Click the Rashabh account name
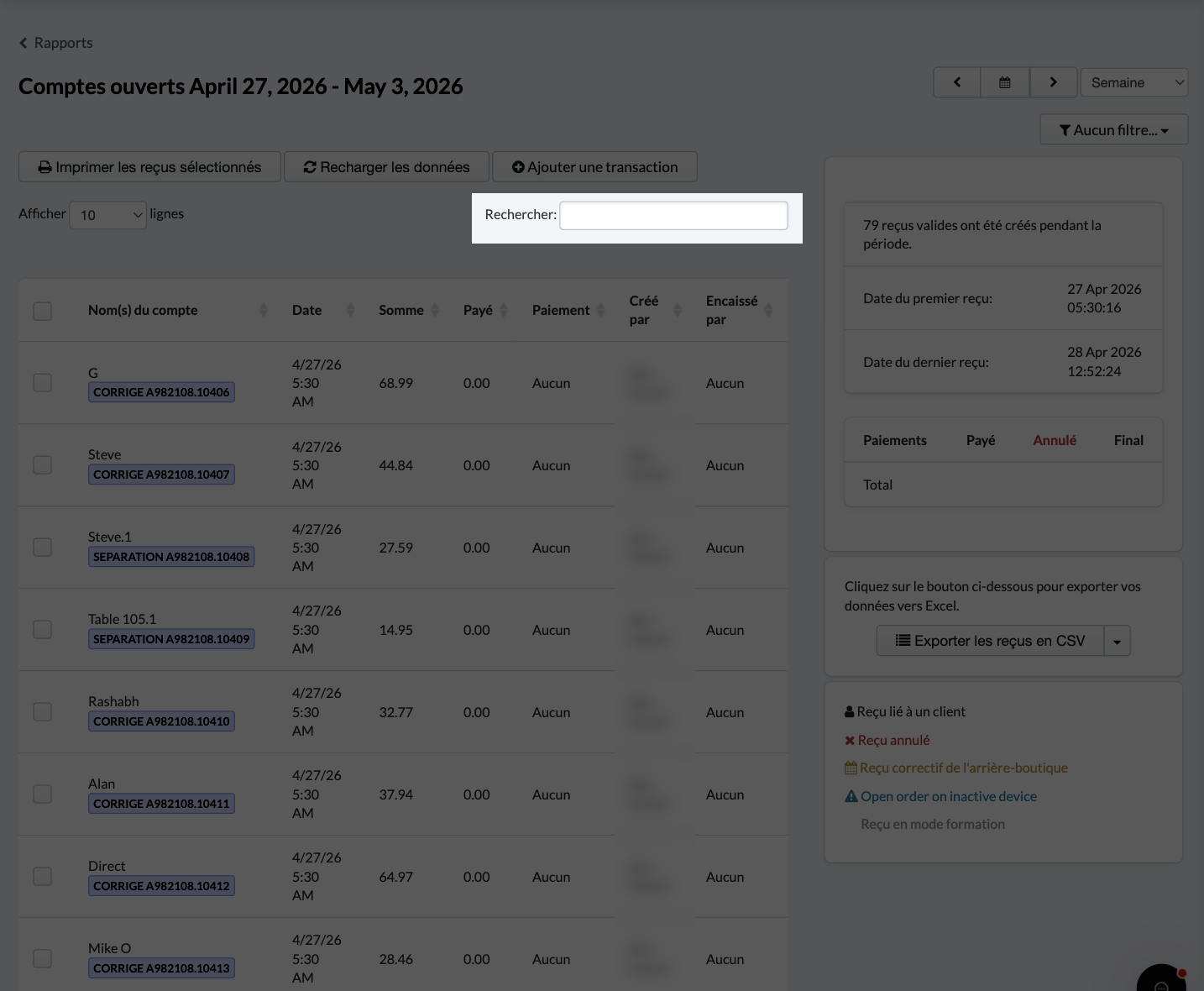This screenshot has height=991, width=1204. 113,701
